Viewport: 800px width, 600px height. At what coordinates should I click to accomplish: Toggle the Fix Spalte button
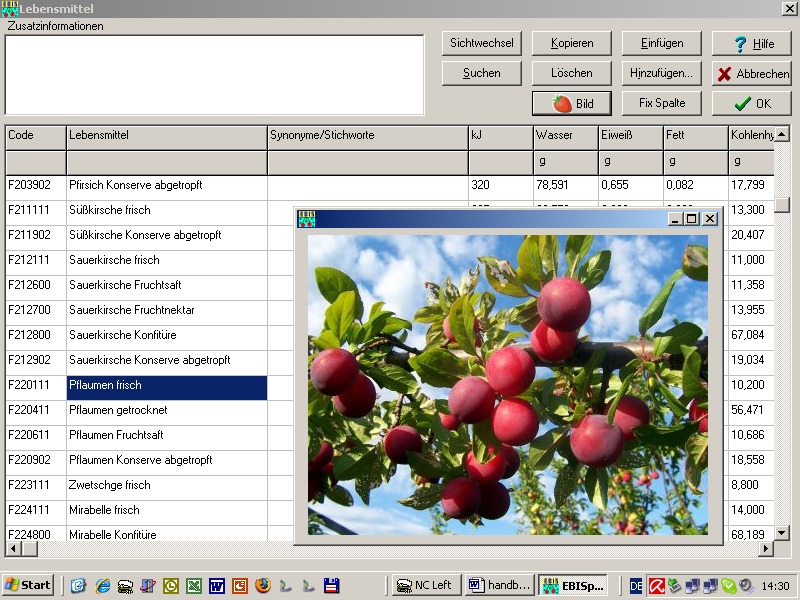pos(661,103)
